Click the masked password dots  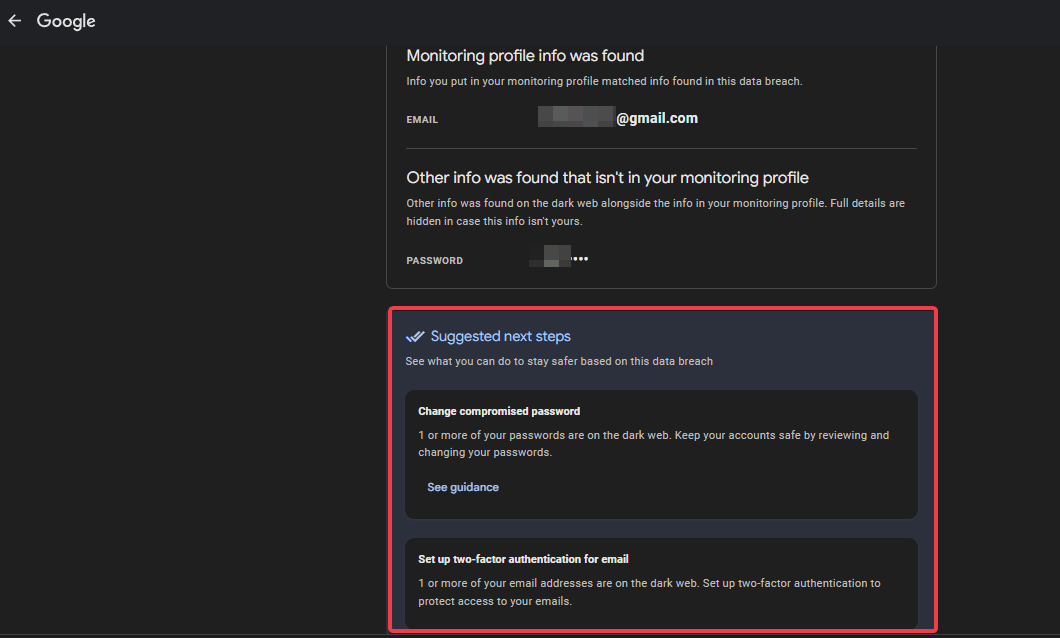tap(580, 259)
